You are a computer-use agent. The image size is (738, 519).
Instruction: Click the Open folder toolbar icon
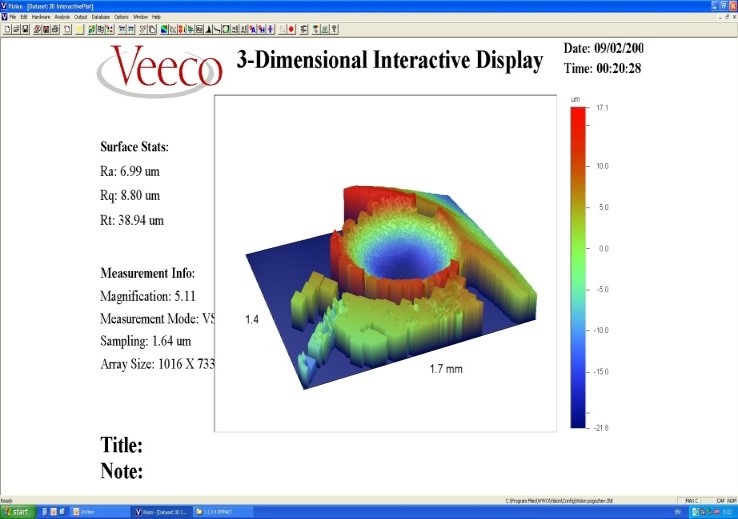16,29
